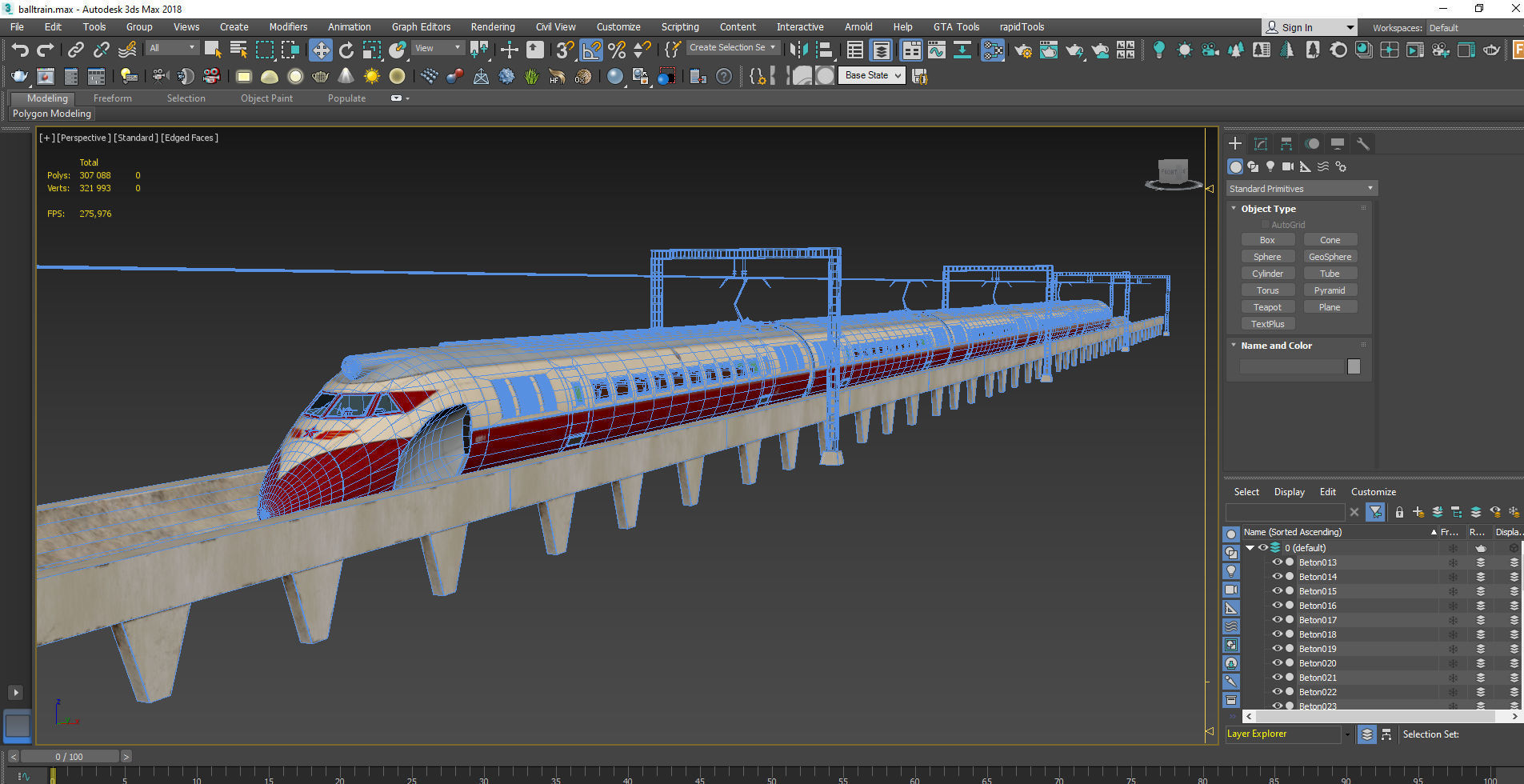
Task: Select the Lights category in the Create panel
Action: tap(1270, 166)
